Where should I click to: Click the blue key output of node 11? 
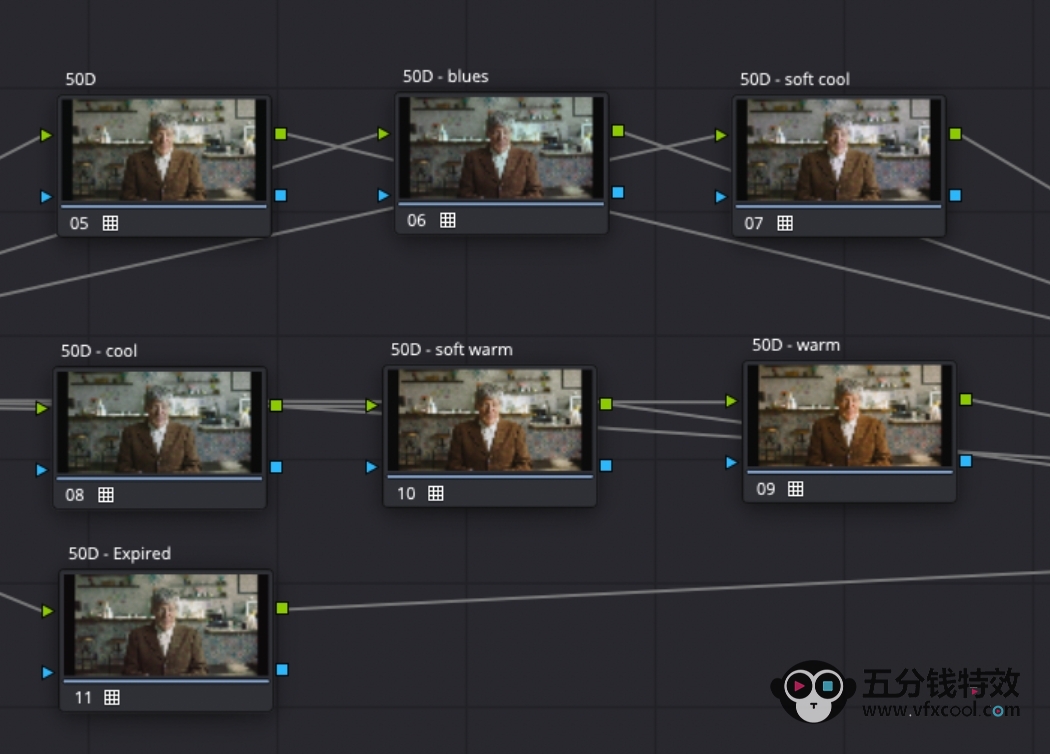coord(282,670)
